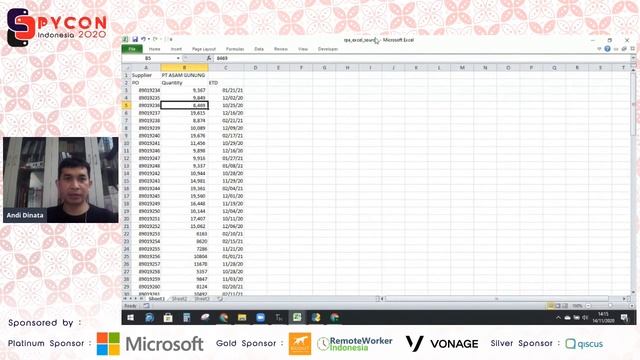Open the Python taskbar icon

316,318
